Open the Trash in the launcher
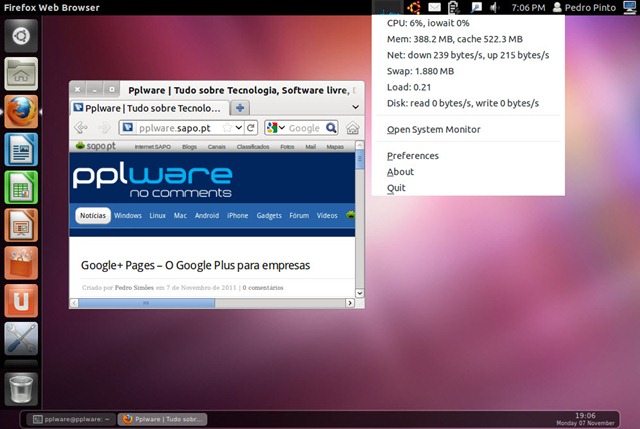The height and width of the screenshot is (429, 640). pos(21,389)
